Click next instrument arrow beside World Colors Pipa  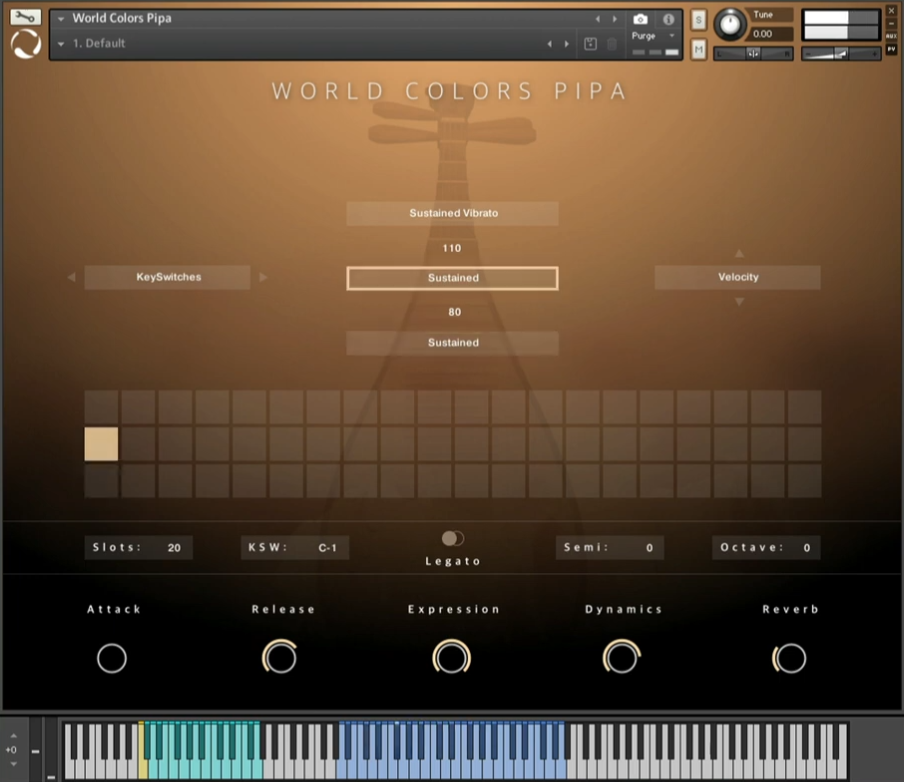[x=615, y=19]
